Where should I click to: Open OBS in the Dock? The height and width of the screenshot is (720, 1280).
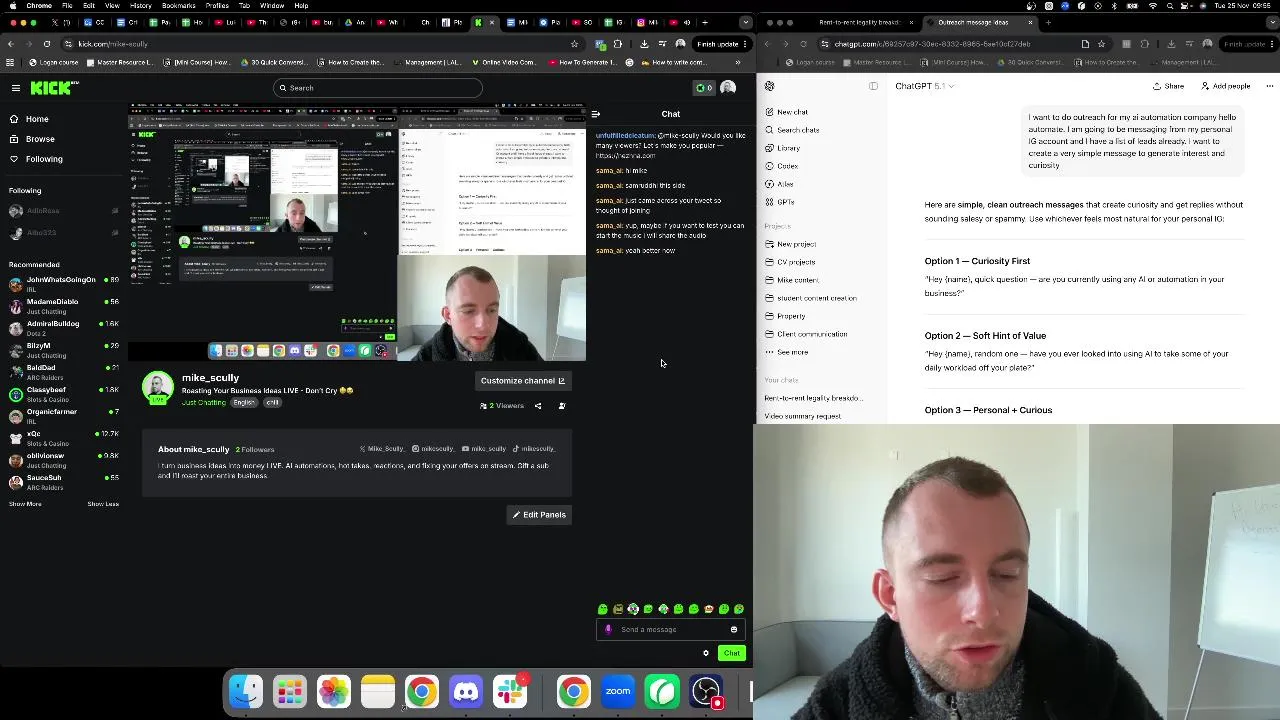706,691
